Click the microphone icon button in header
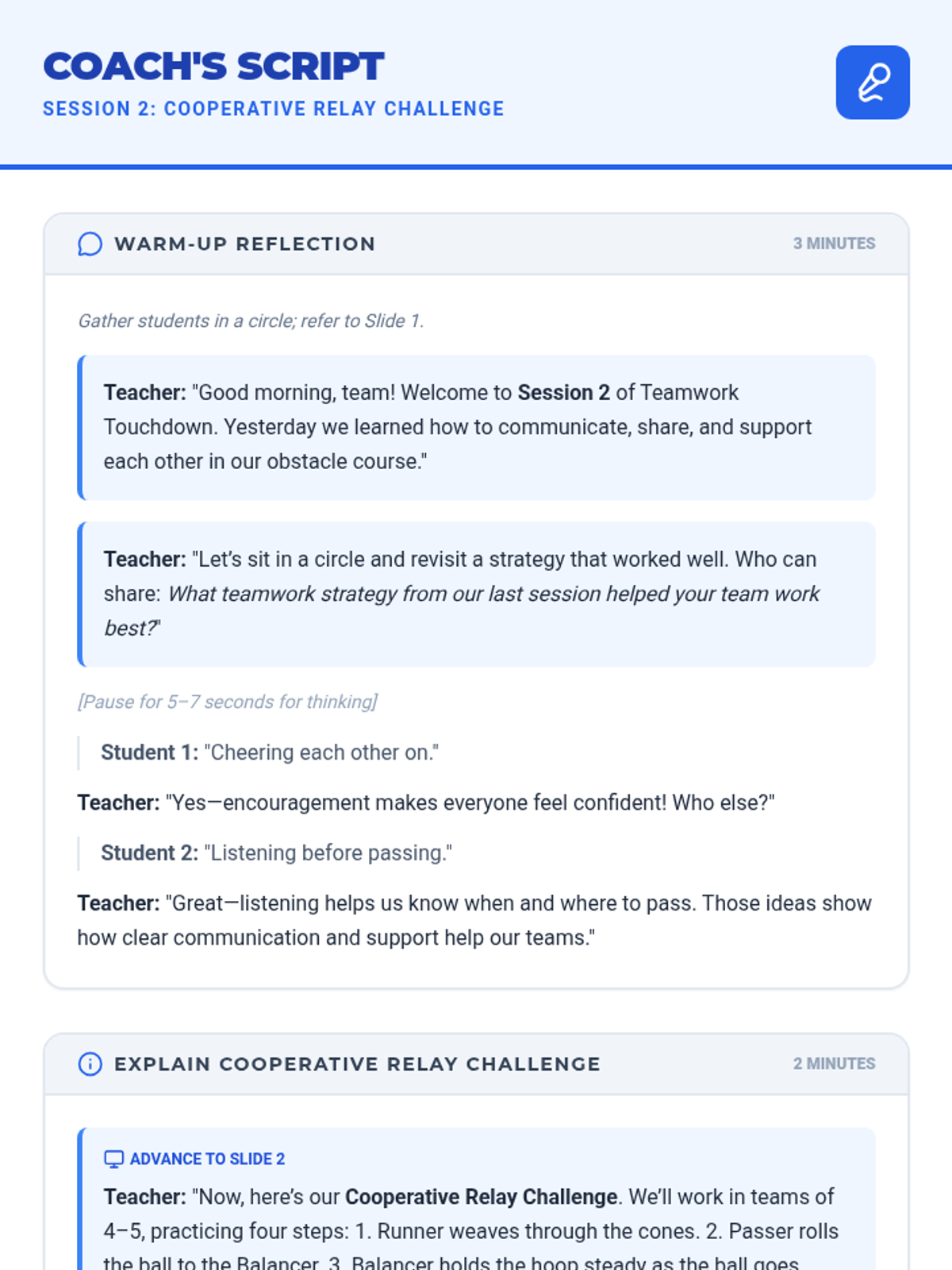Viewport: 952px width, 1270px height. click(x=873, y=83)
